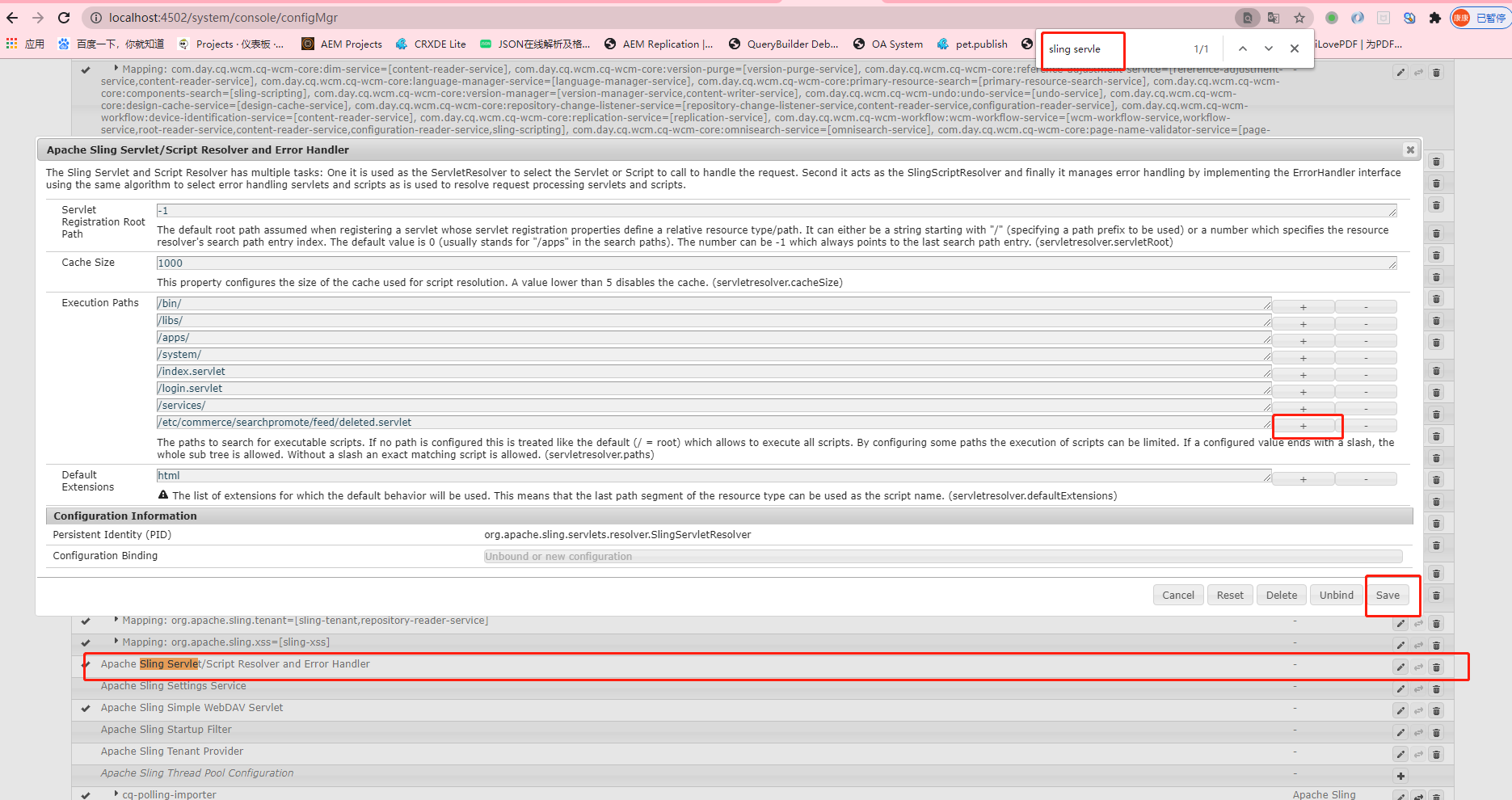Open Apache Sling Thread Pool Configuration entry

197,773
